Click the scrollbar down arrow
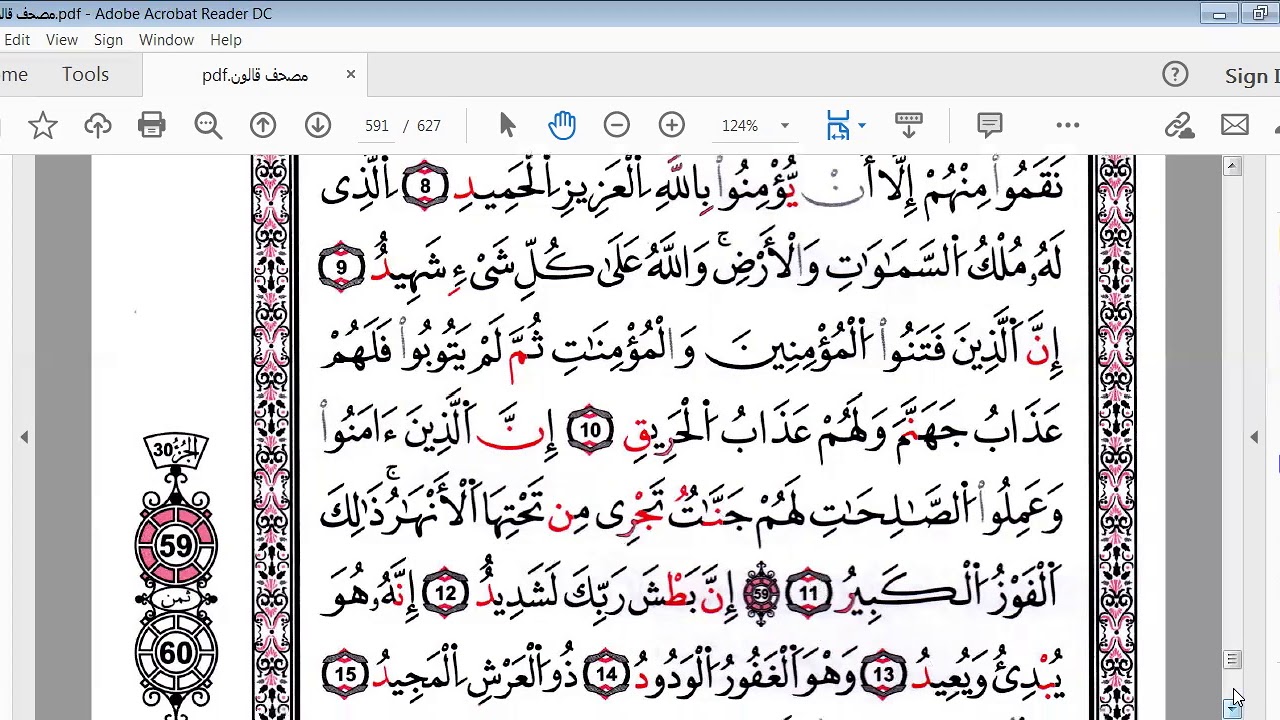The image size is (1280, 720). point(1232,707)
